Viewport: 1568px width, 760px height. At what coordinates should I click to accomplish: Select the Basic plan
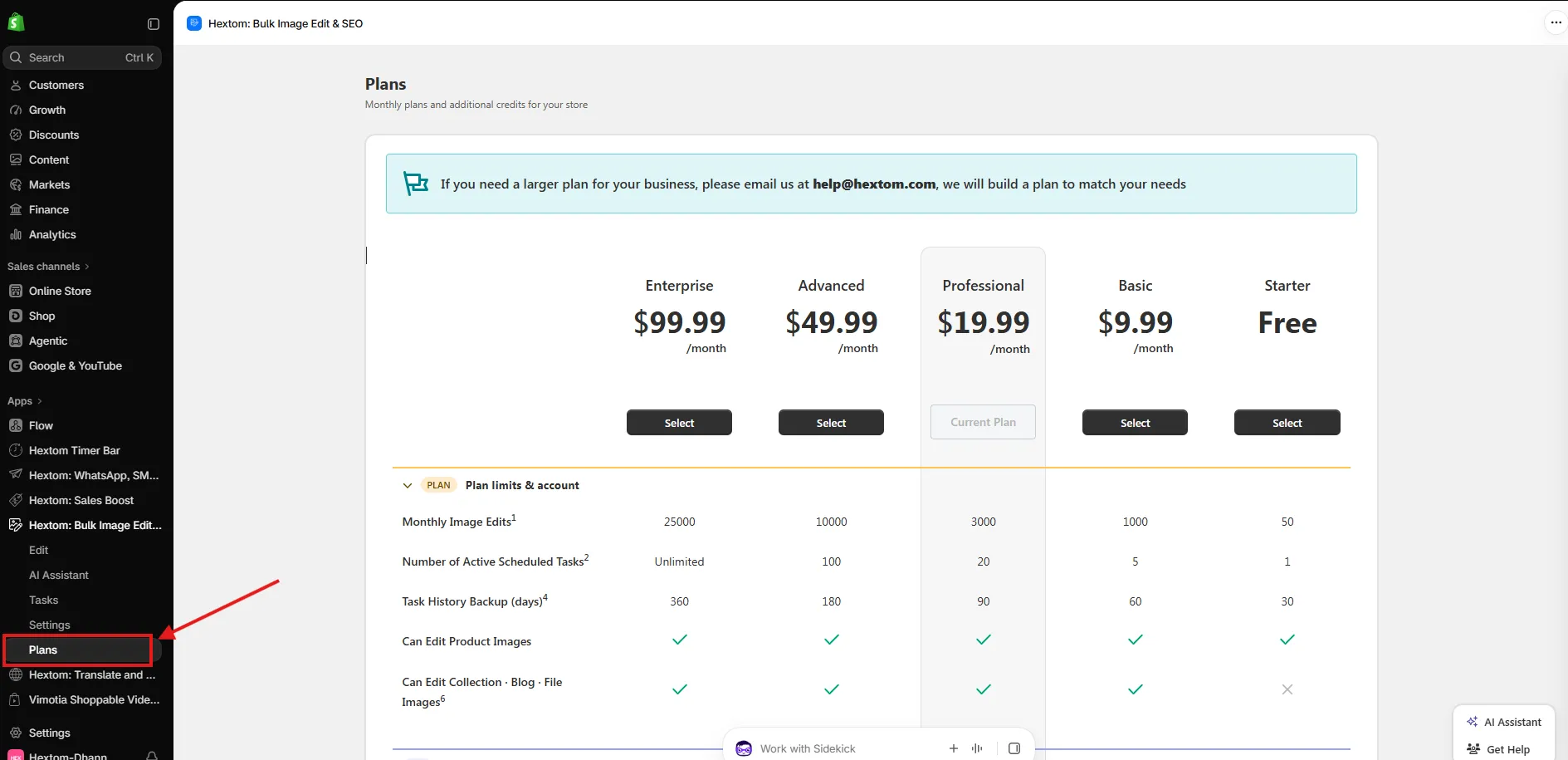click(x=1135, y=423)
